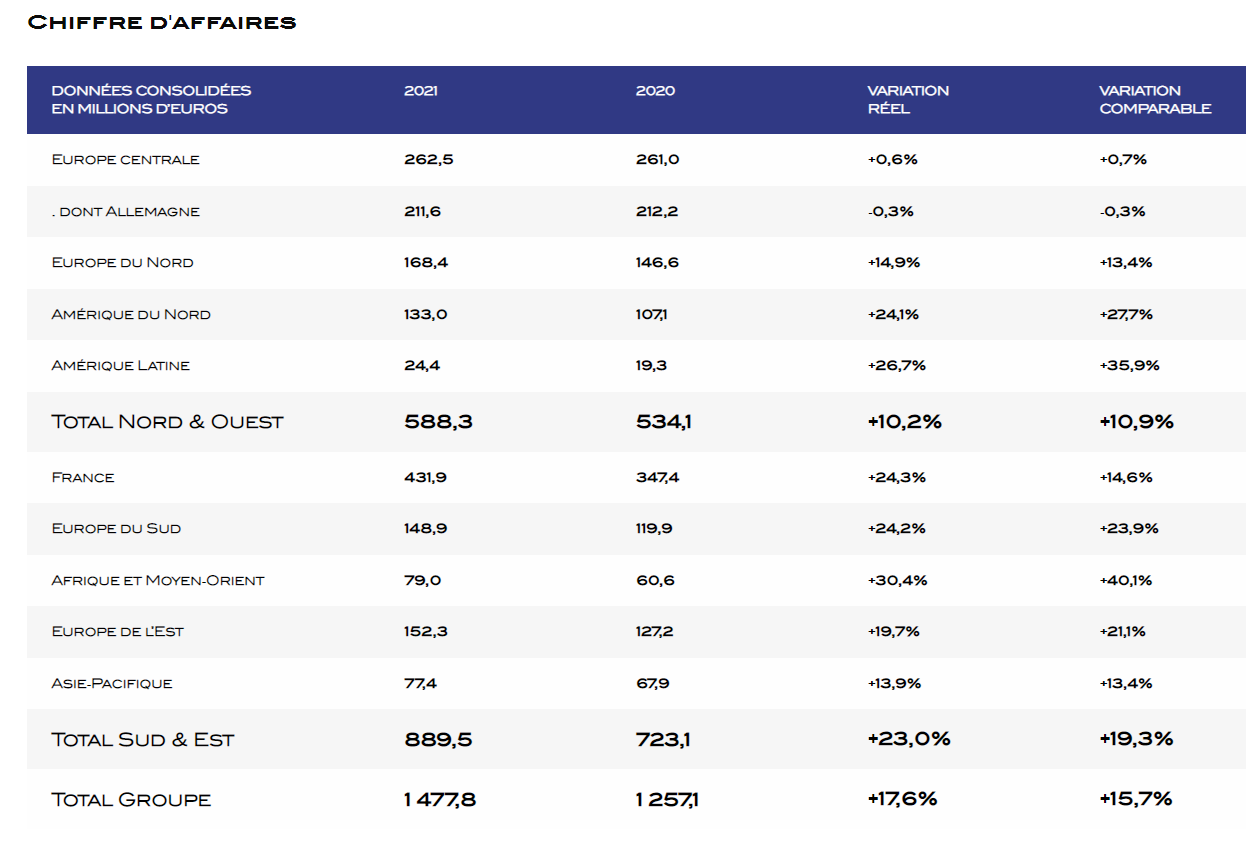Viewport: 1246px width, 842px height.
Task: Click the France row label
Action: [83, 478]
